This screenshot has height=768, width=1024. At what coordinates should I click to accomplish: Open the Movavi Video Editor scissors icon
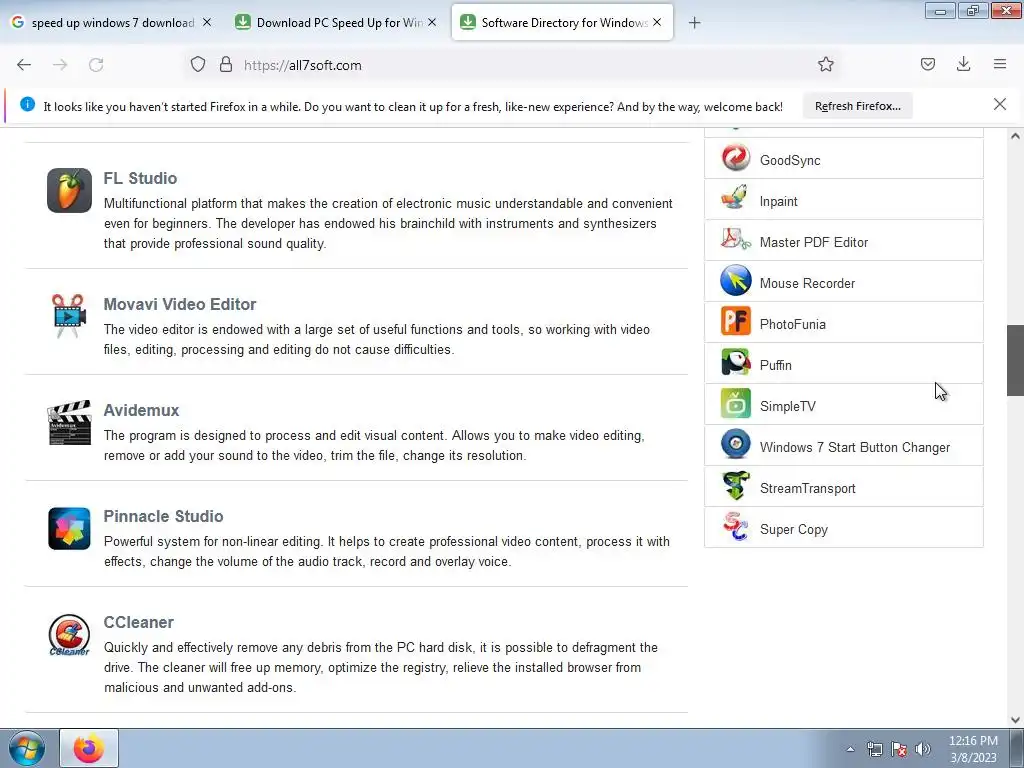point(69,316)
